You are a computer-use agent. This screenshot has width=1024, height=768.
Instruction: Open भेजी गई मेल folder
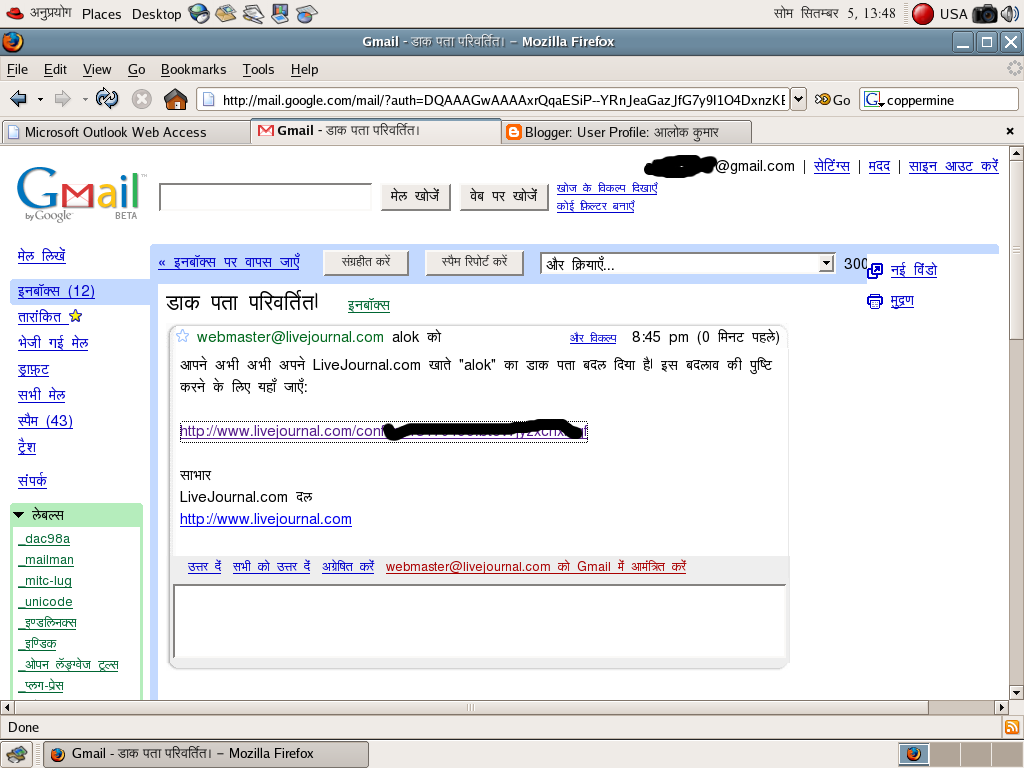[53, 343]
